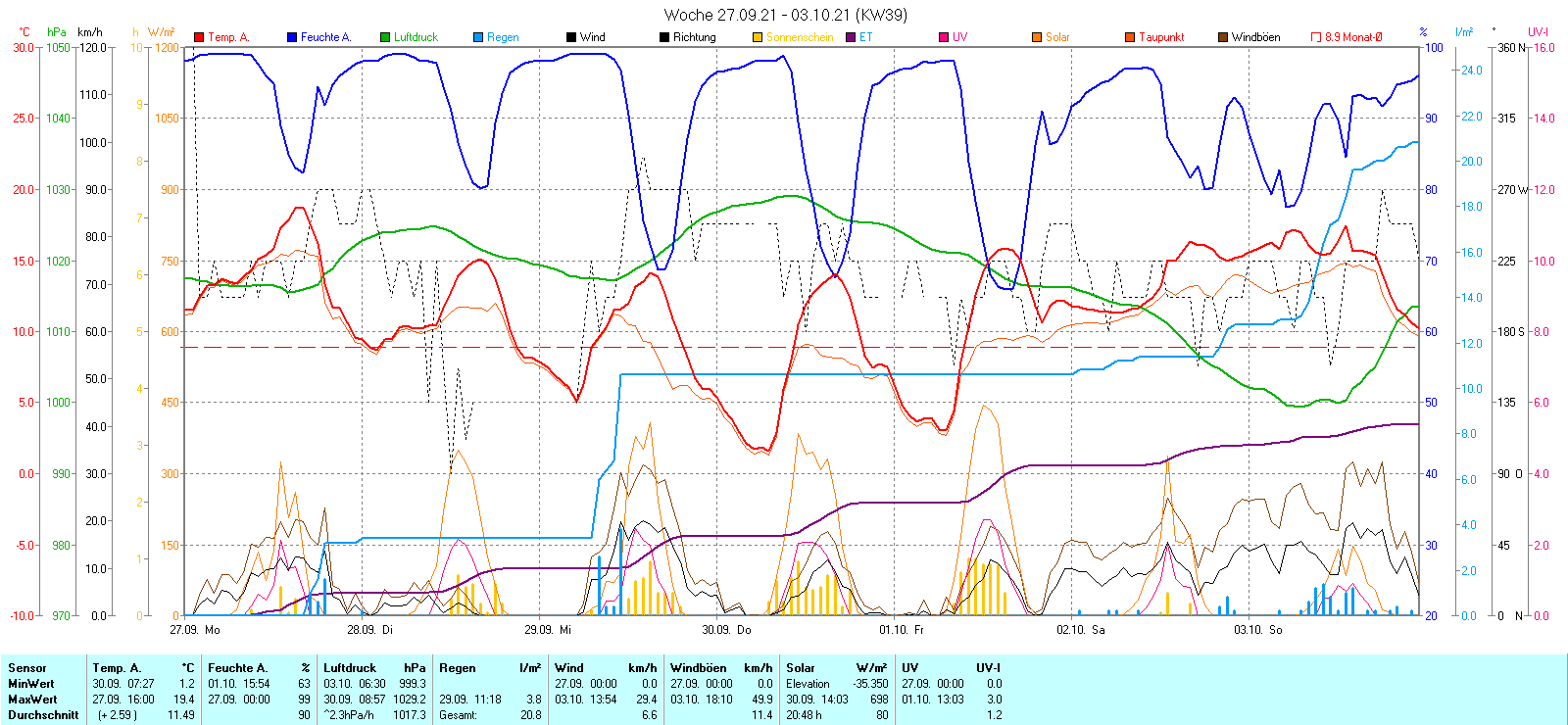Click the green Luftdruck legend swatch
Screen dimensions: 1568x725
click(x=385, y=37)
